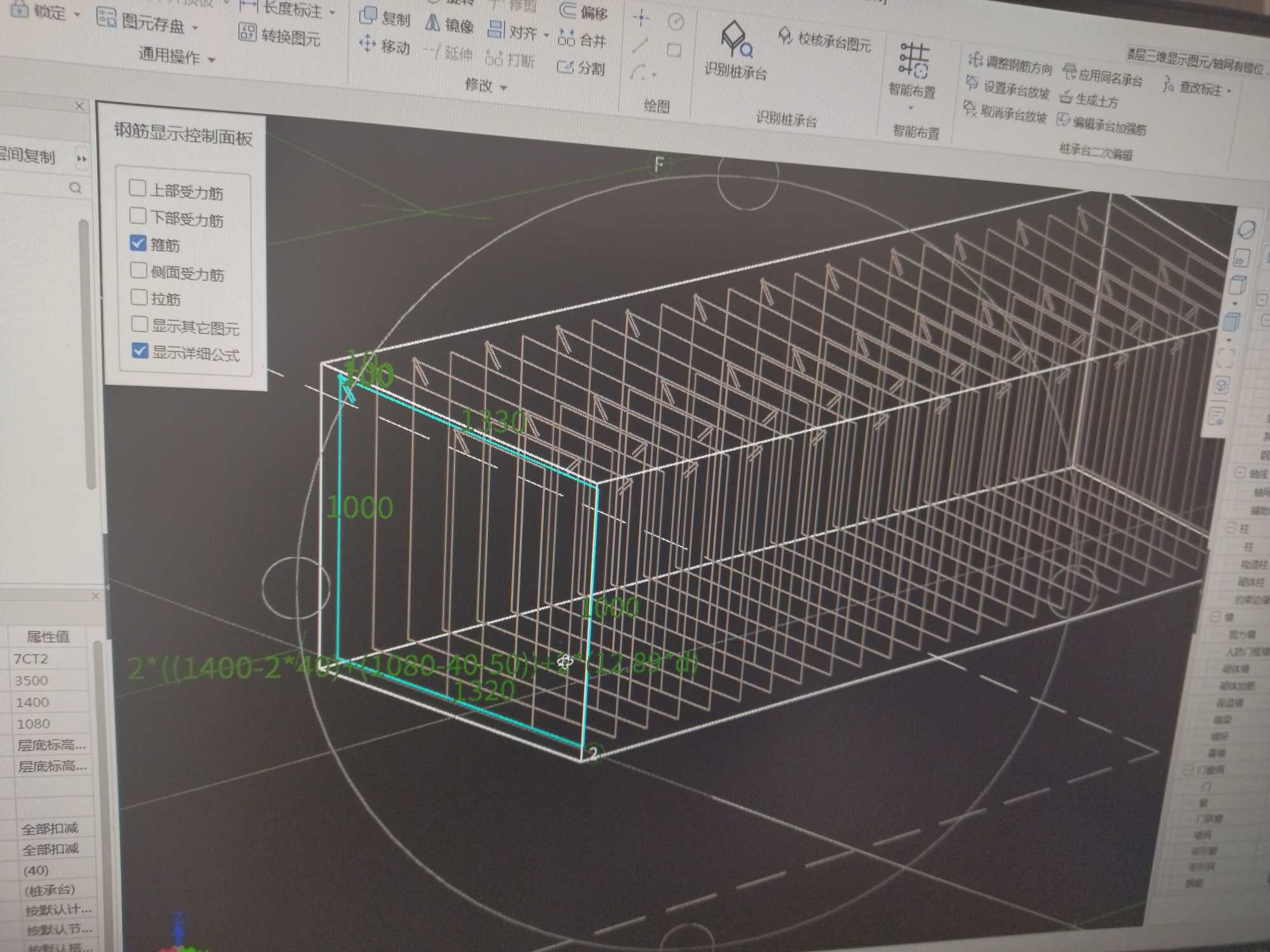This screenshot has height=952, width=1270.
Task: Click the orbit view icon in viewport toolbar
Action: click(x=1246, y=230)
